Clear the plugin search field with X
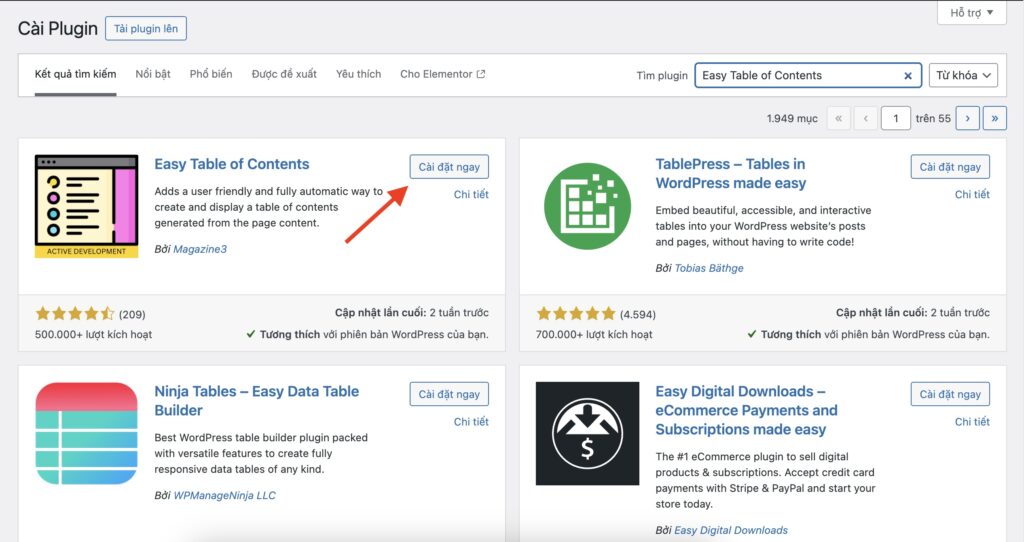The image size is (1024, 542). pyautogui.click(x=908, y=76)
